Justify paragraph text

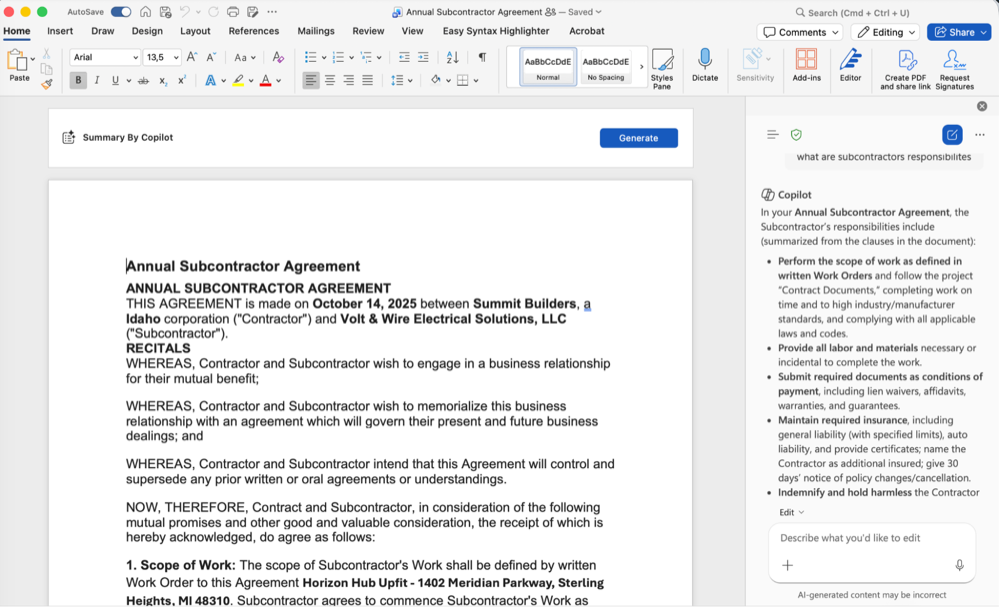coord(368,80)
